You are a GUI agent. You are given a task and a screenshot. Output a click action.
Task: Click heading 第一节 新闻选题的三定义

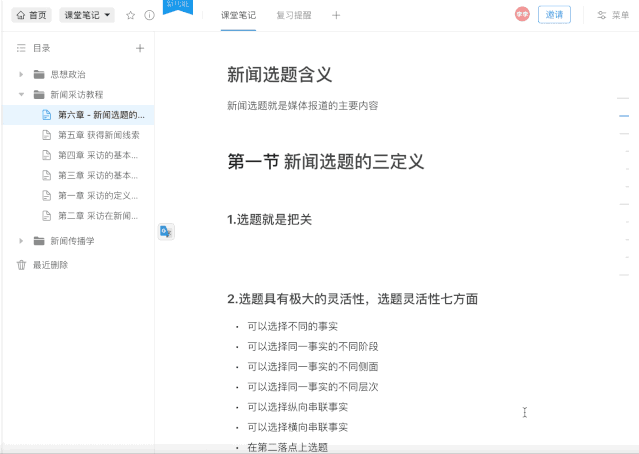pyautogui.click(x=326, y=162)
